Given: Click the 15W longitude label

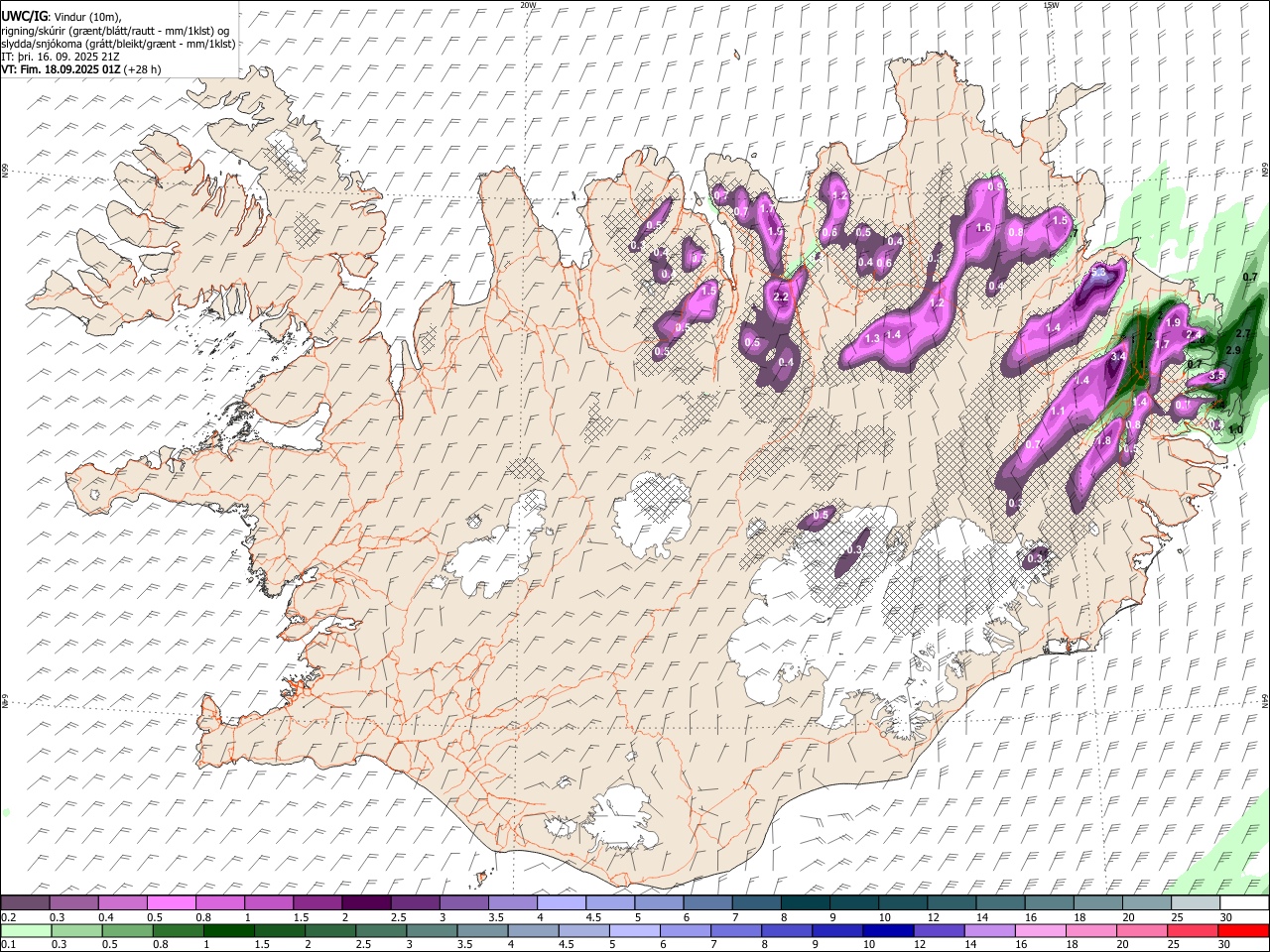Looking at the screenshot, I should [x=1051, y=5].
